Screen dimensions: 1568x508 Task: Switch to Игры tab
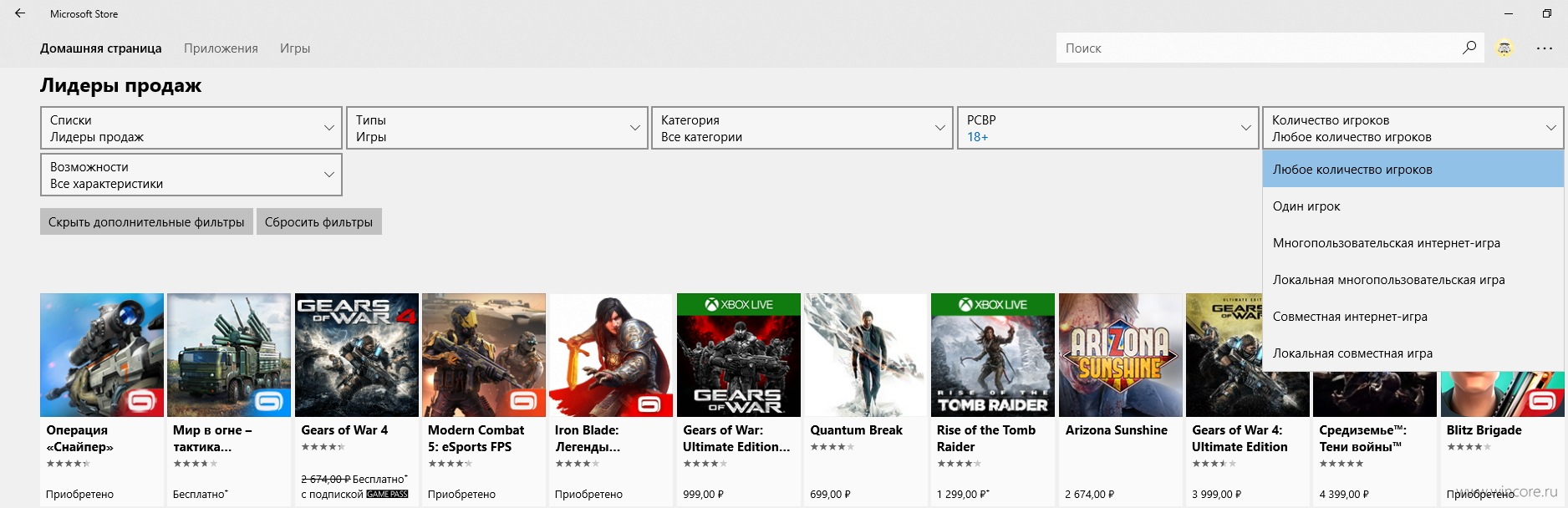295,48
